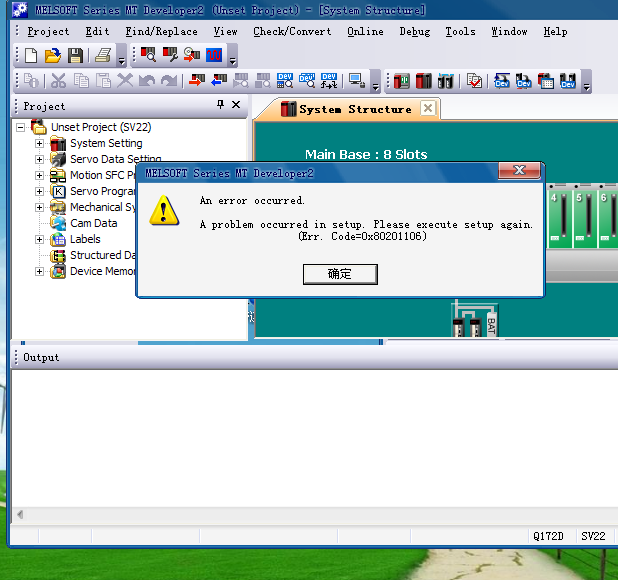Click the 确定 button in error dialog
This screenshot has width=618, height=580.
click(x=340, y=274)
